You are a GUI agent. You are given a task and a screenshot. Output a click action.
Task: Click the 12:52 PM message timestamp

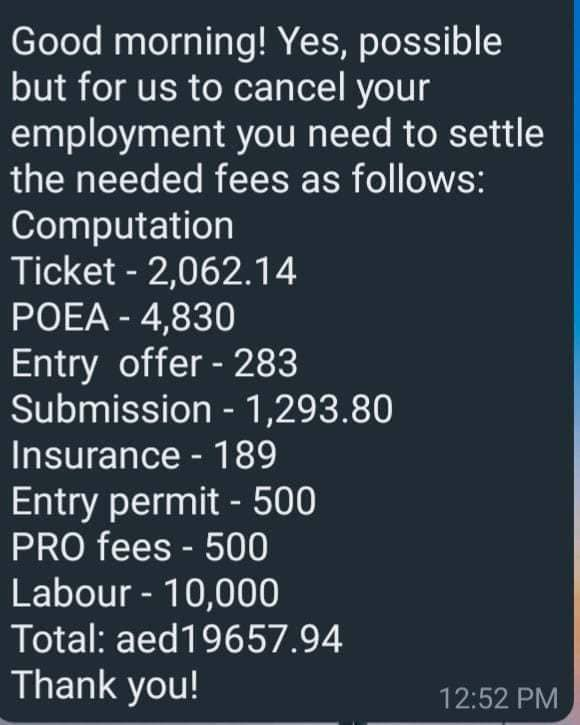tap(498, 698)
